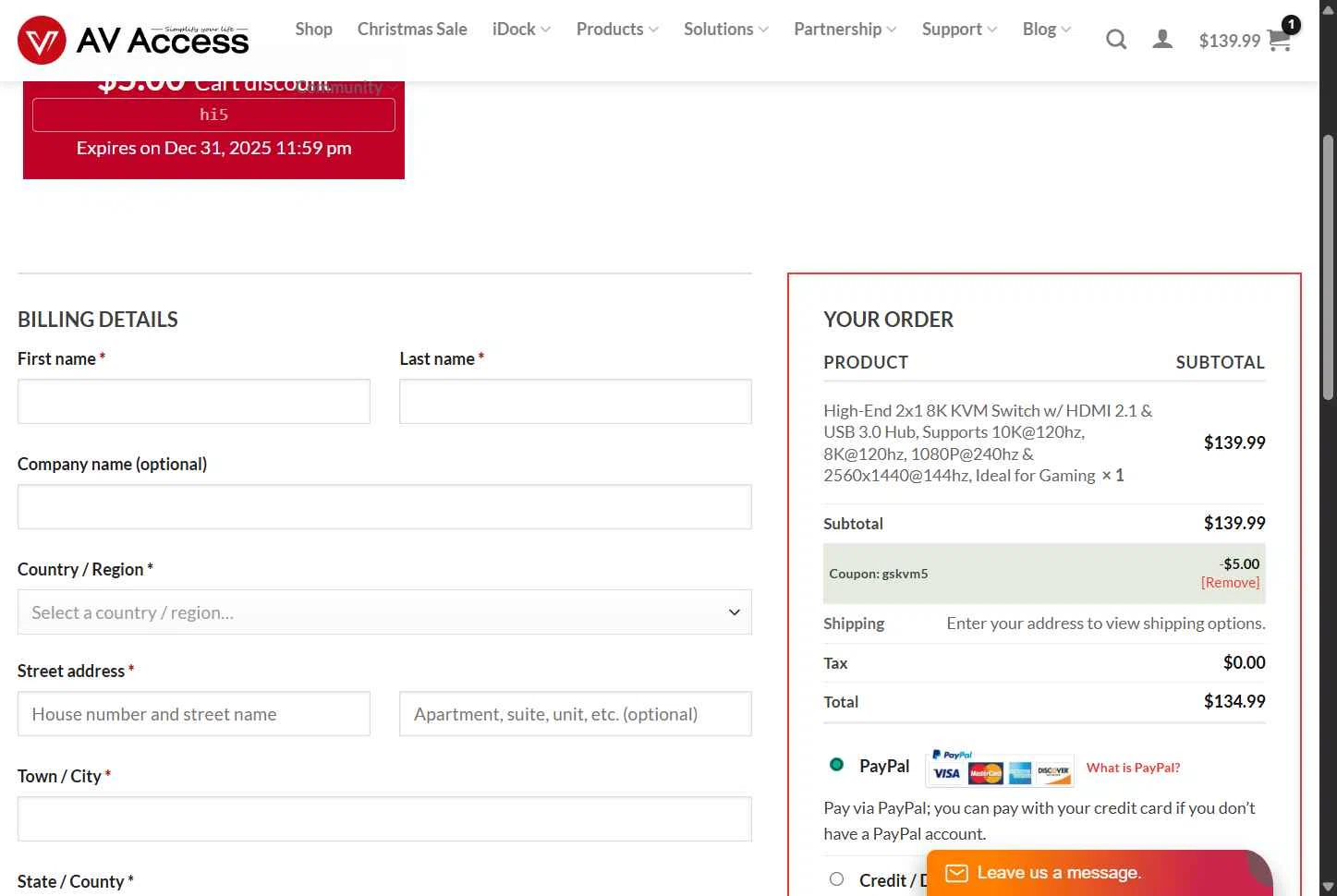Image resolution: width=1337 pixels, height=896 pixels.
Task: Click the hi5 coupon code button
Action: [x=213, y=115]
